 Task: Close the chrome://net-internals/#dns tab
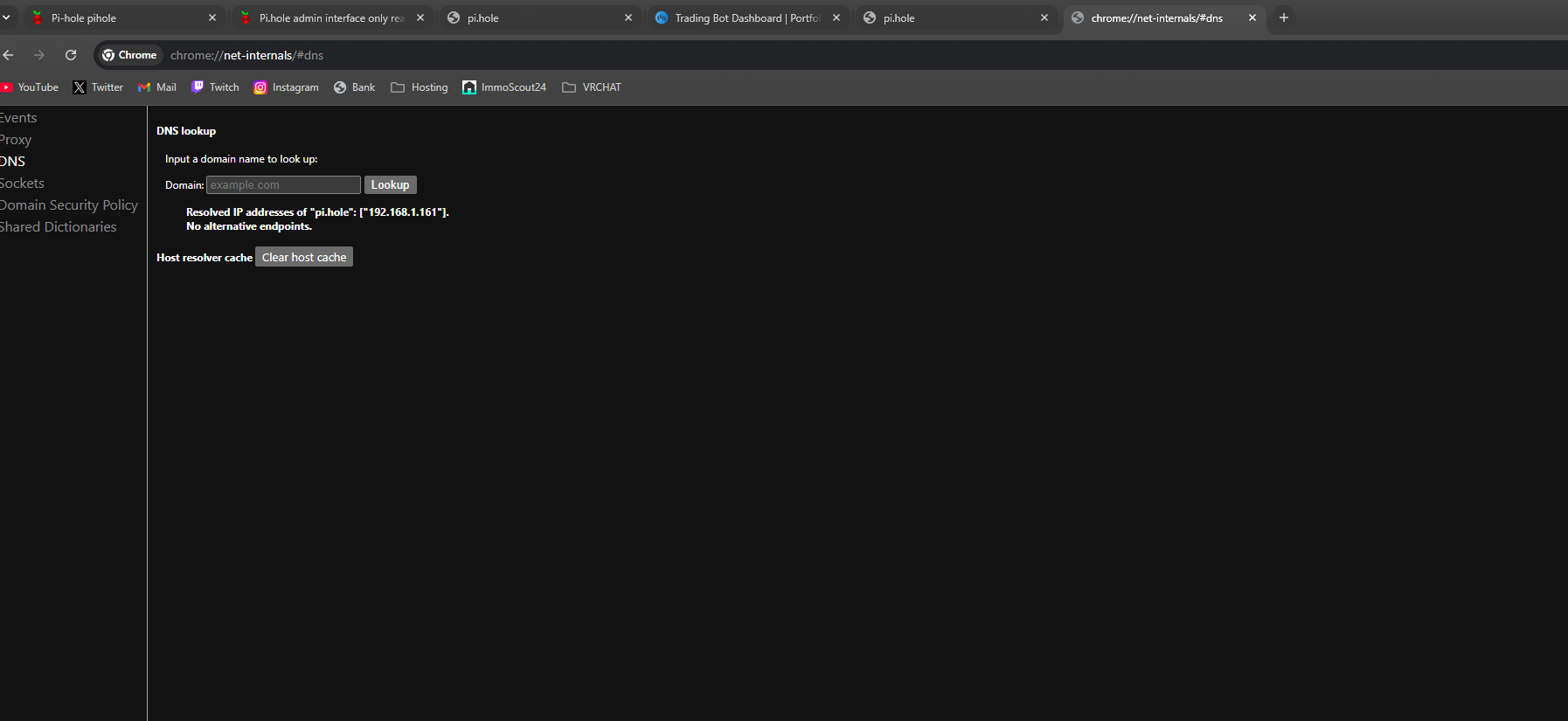click(x=1252, y=17)
